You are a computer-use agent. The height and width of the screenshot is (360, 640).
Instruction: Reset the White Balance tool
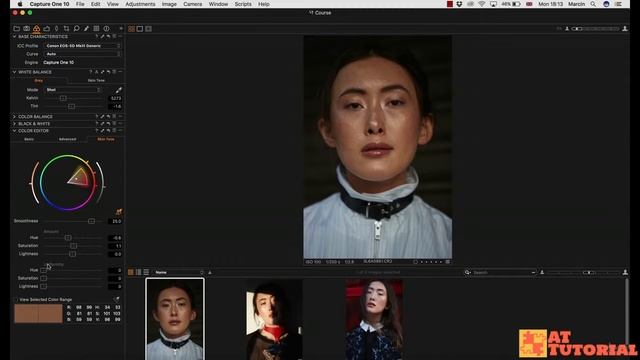(109, 72)
